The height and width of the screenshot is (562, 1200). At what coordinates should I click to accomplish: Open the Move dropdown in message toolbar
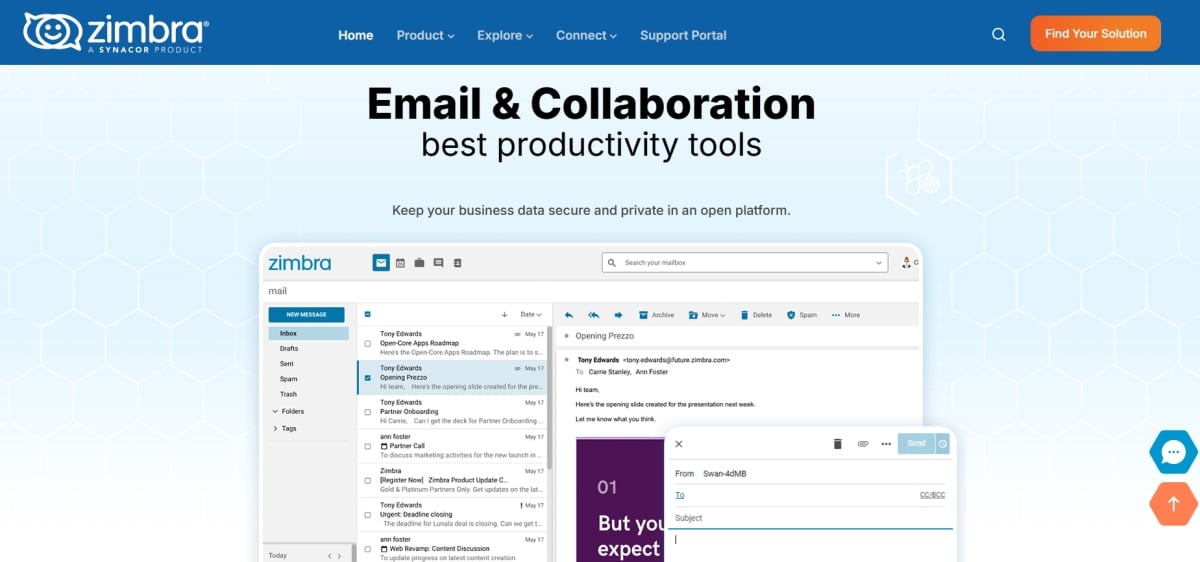[707, 315]
